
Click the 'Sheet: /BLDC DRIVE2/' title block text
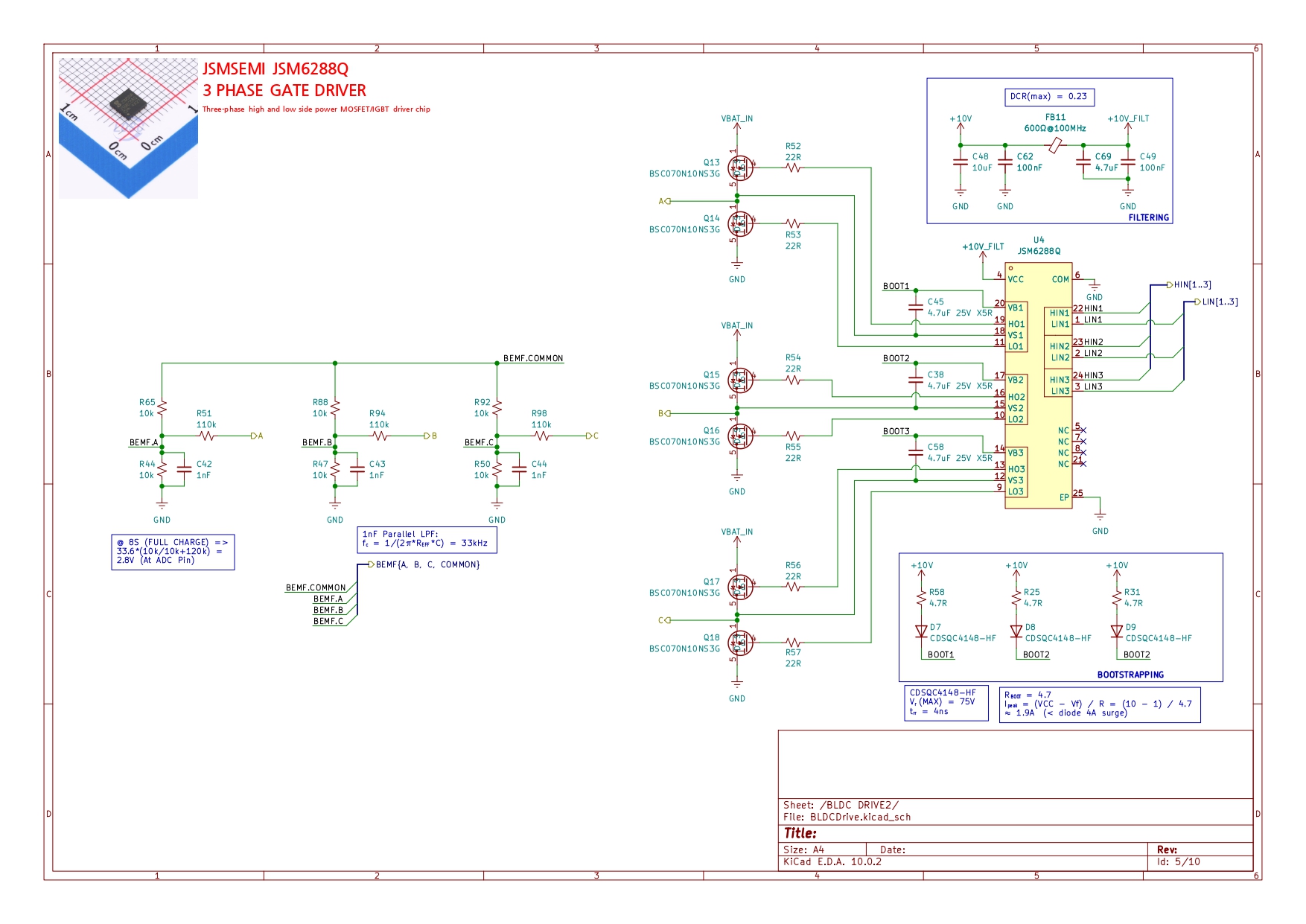[x=841, y=805]
